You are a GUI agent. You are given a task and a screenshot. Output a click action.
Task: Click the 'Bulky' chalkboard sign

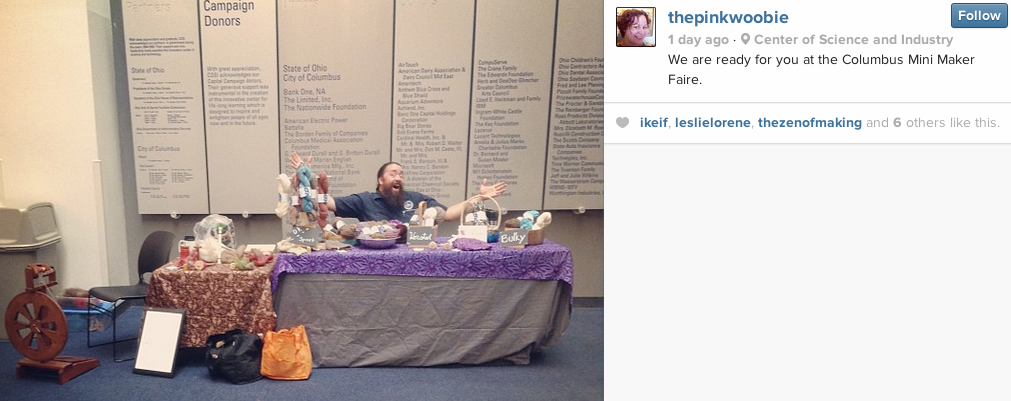pyautogui.click(x=513, y=237)
